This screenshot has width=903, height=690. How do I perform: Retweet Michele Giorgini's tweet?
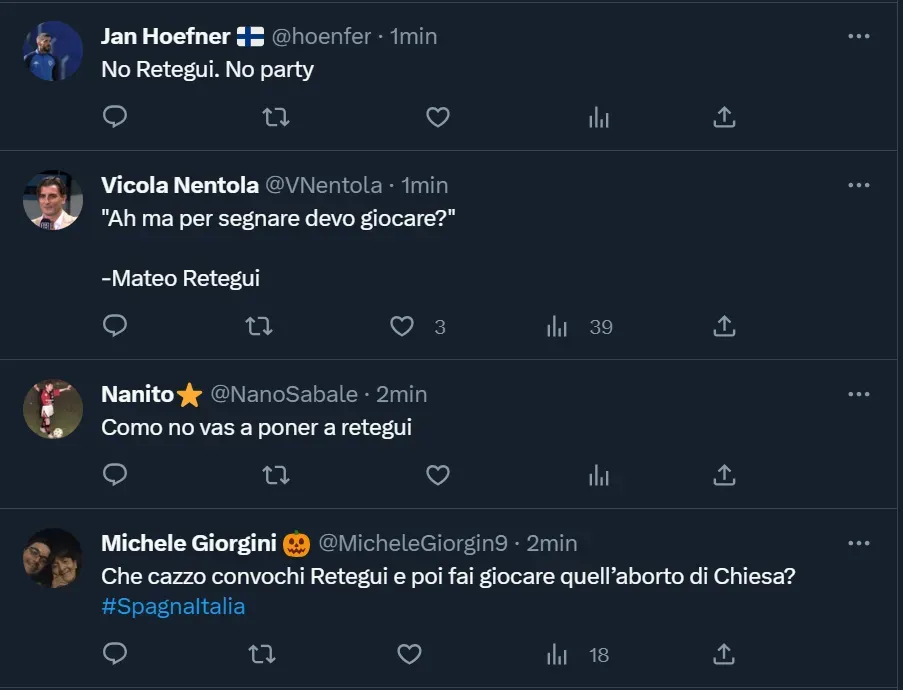[259, 655]
